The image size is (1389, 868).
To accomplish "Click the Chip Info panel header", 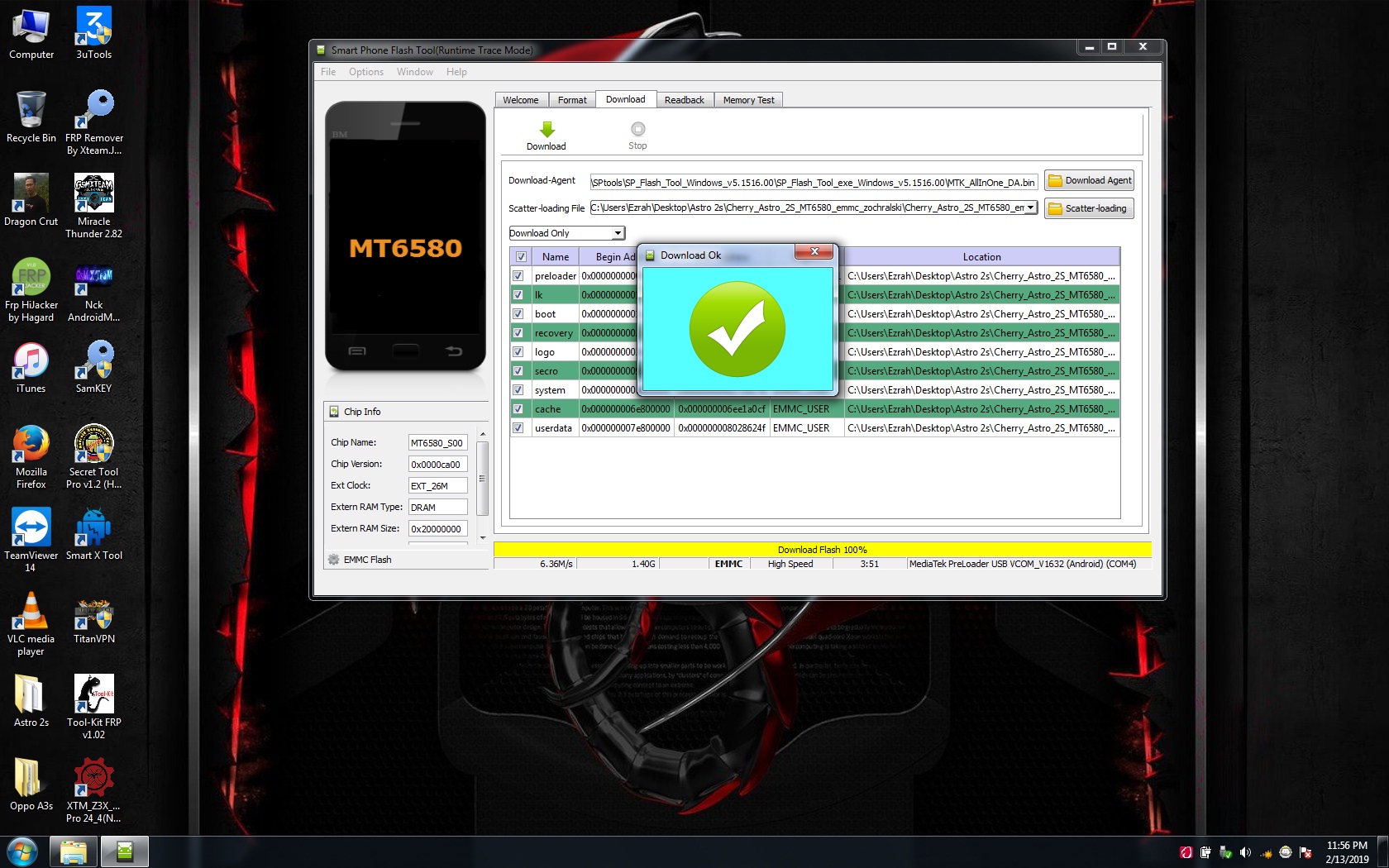I will click(x=407, y=412).
